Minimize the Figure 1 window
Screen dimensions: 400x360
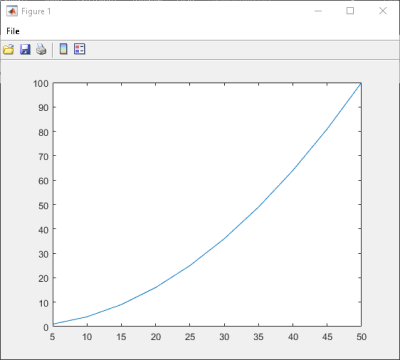pos(318,11)
